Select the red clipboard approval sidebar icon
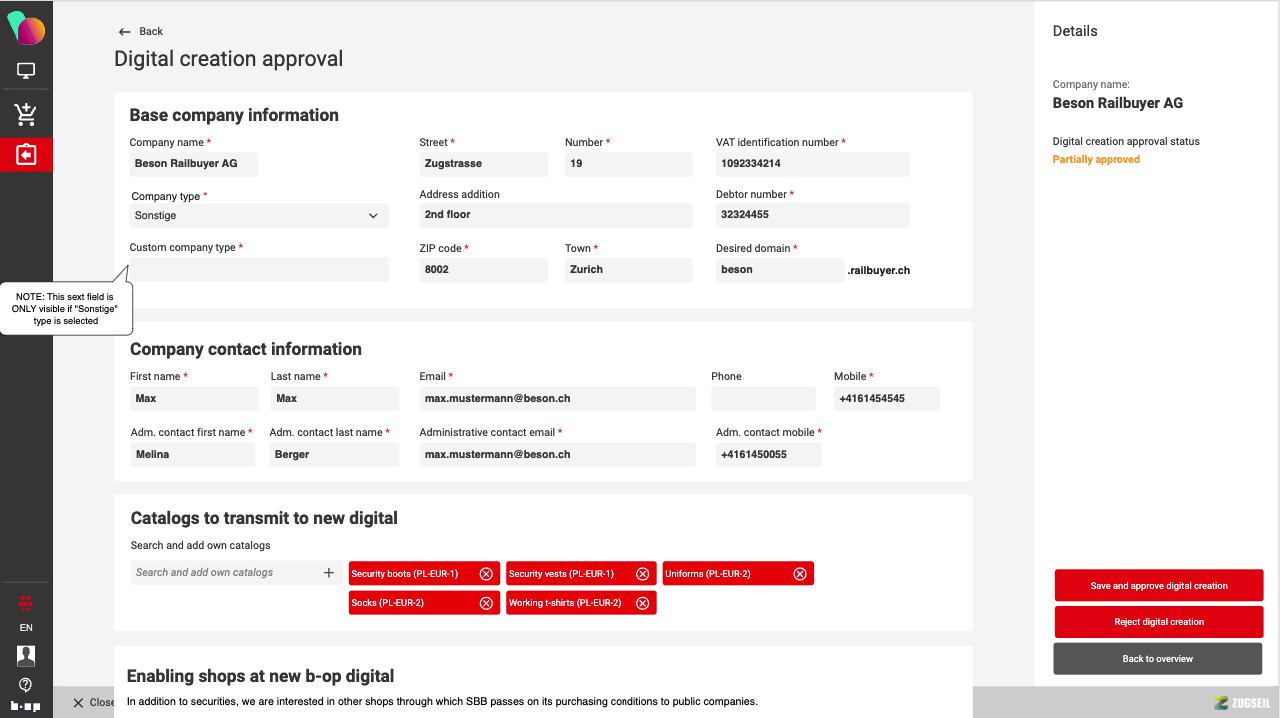Screen dimensions: 1280x718 pyautogui.click(x=26, y=155)
